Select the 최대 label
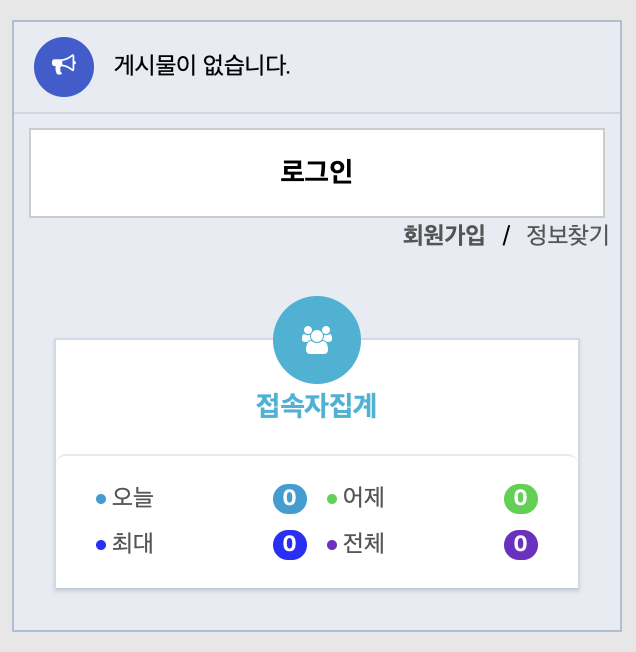This screenshot has height=652, width=636. pyautogui.click(x=133, y=544)
